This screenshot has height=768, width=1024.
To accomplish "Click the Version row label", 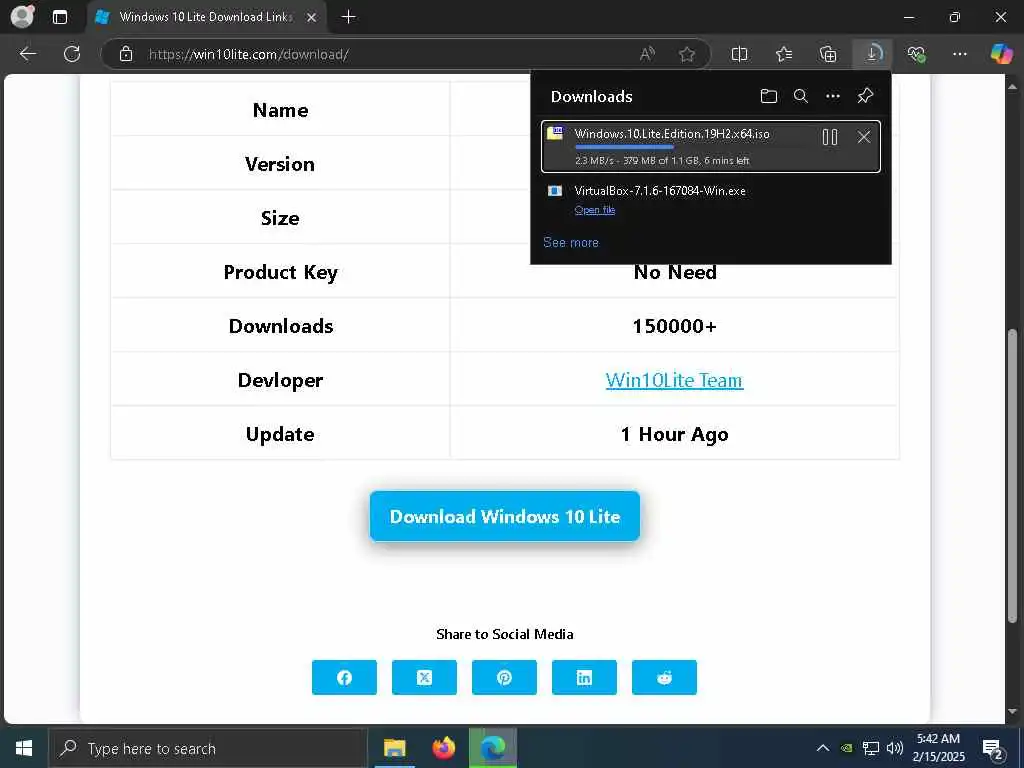I will pyautogui.click(x=280, y=164).
